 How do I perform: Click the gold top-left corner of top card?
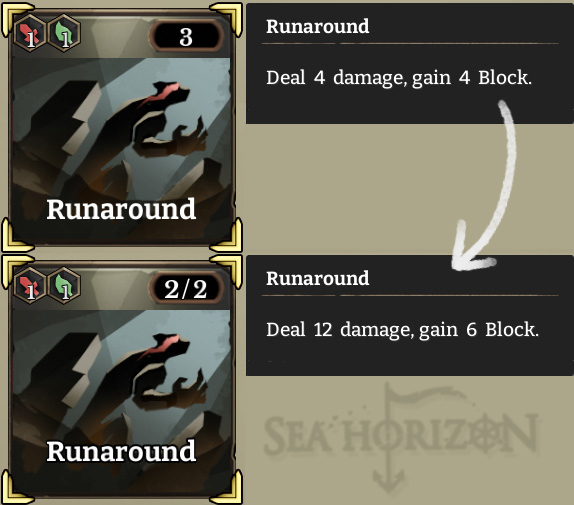pyautogui.click(x=16, y=16)
